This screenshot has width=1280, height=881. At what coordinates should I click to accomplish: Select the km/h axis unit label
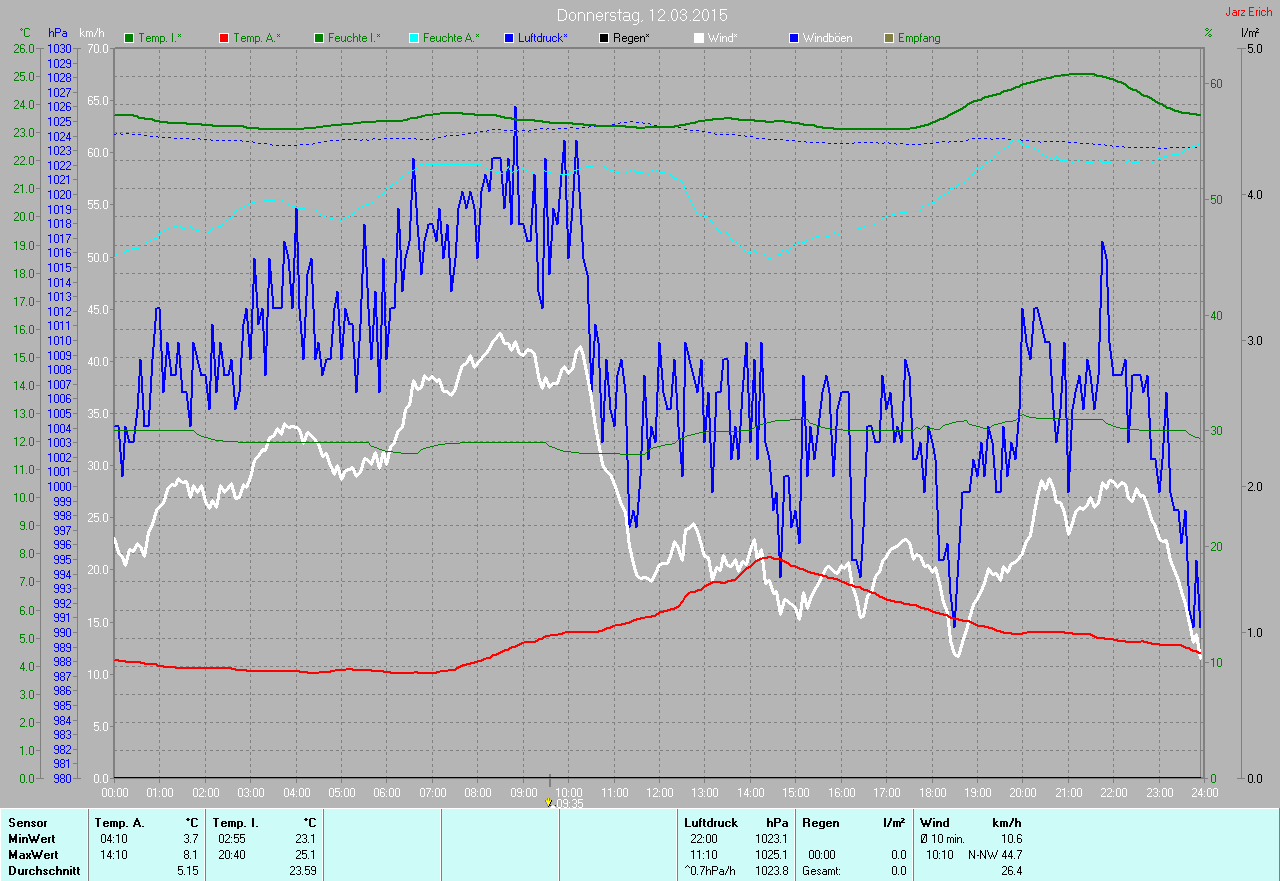(92, 34)
